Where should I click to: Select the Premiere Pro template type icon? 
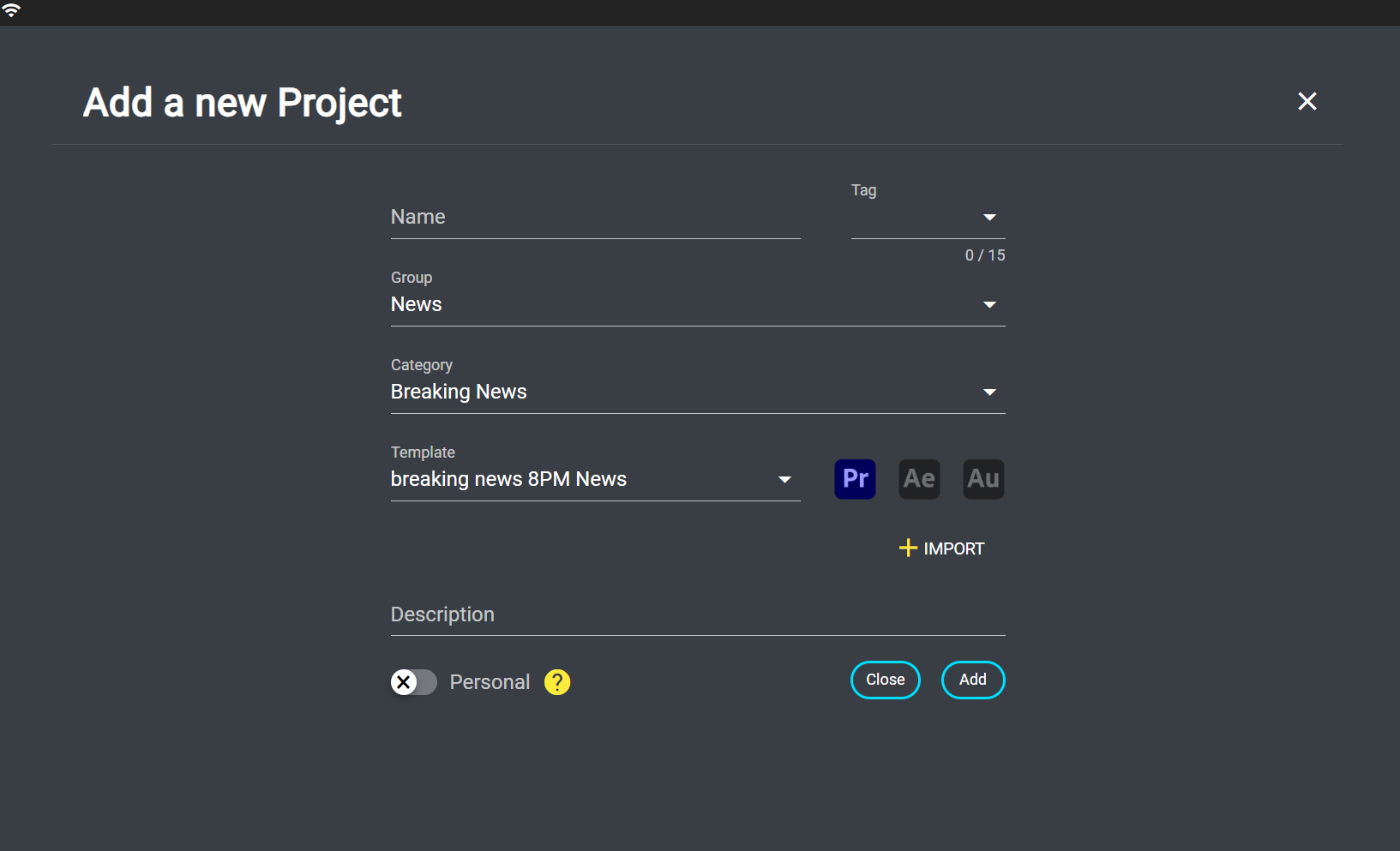coord(855,479)
